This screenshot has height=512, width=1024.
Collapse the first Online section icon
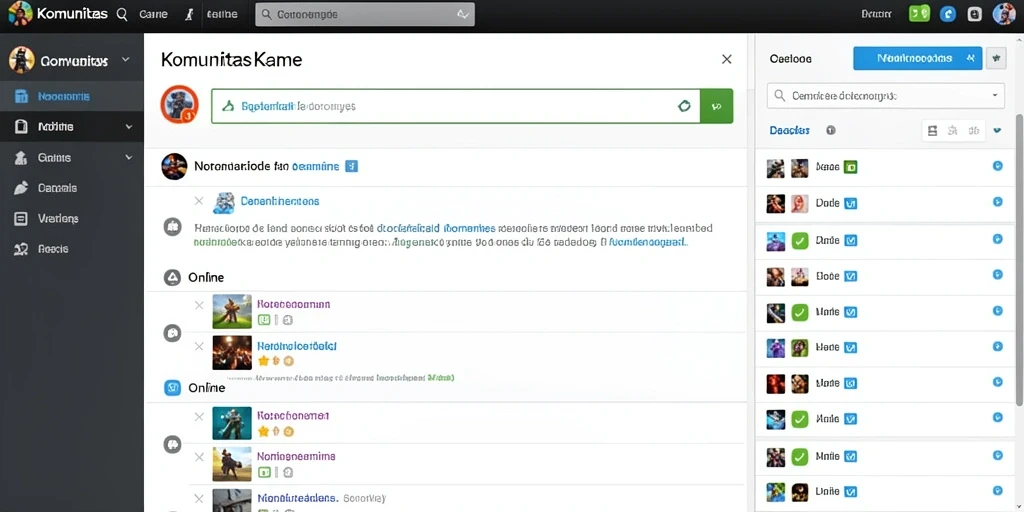[x=172, y=278]
